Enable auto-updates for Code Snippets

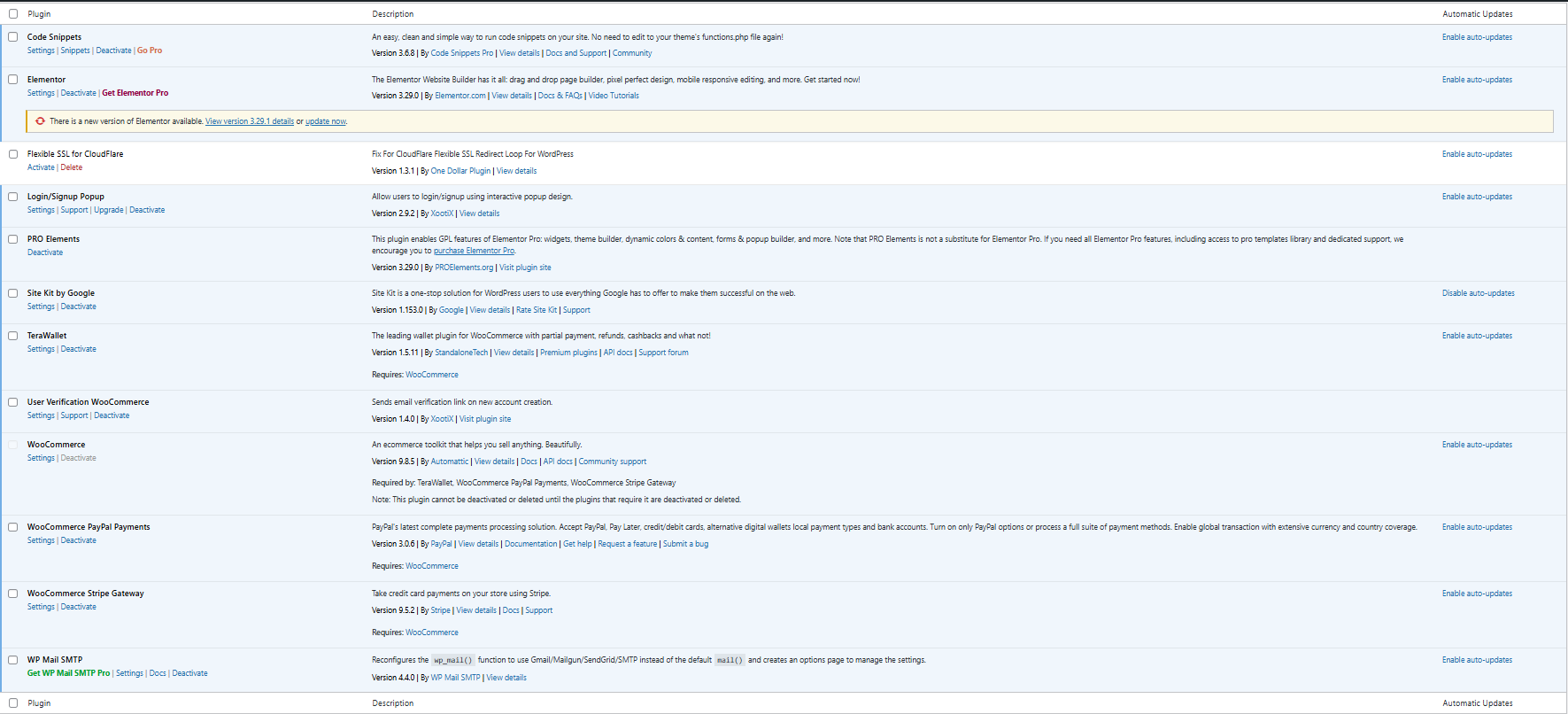point(1477,37)
